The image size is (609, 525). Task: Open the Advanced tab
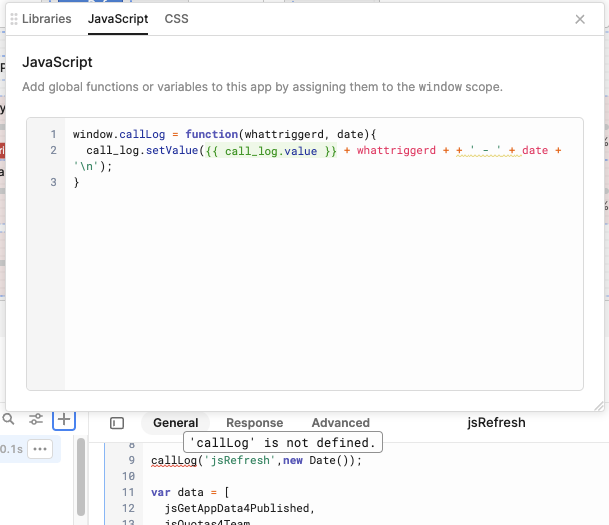pyautogui.click(x=341, y=422)
